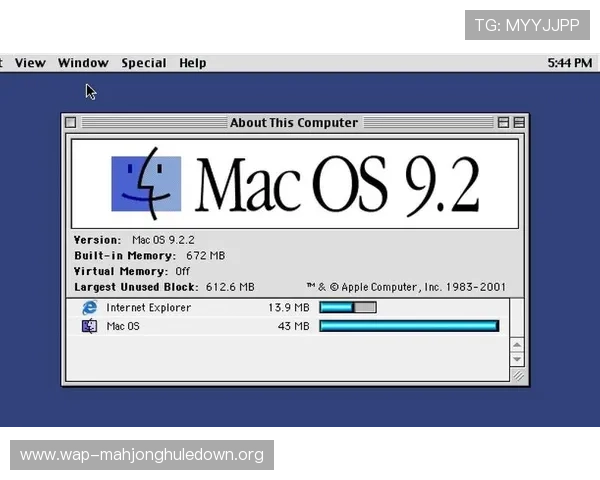Click the 5:44 PM menu bar clock
The height and width of the screenshot is (480, 600).
point(569,63)
